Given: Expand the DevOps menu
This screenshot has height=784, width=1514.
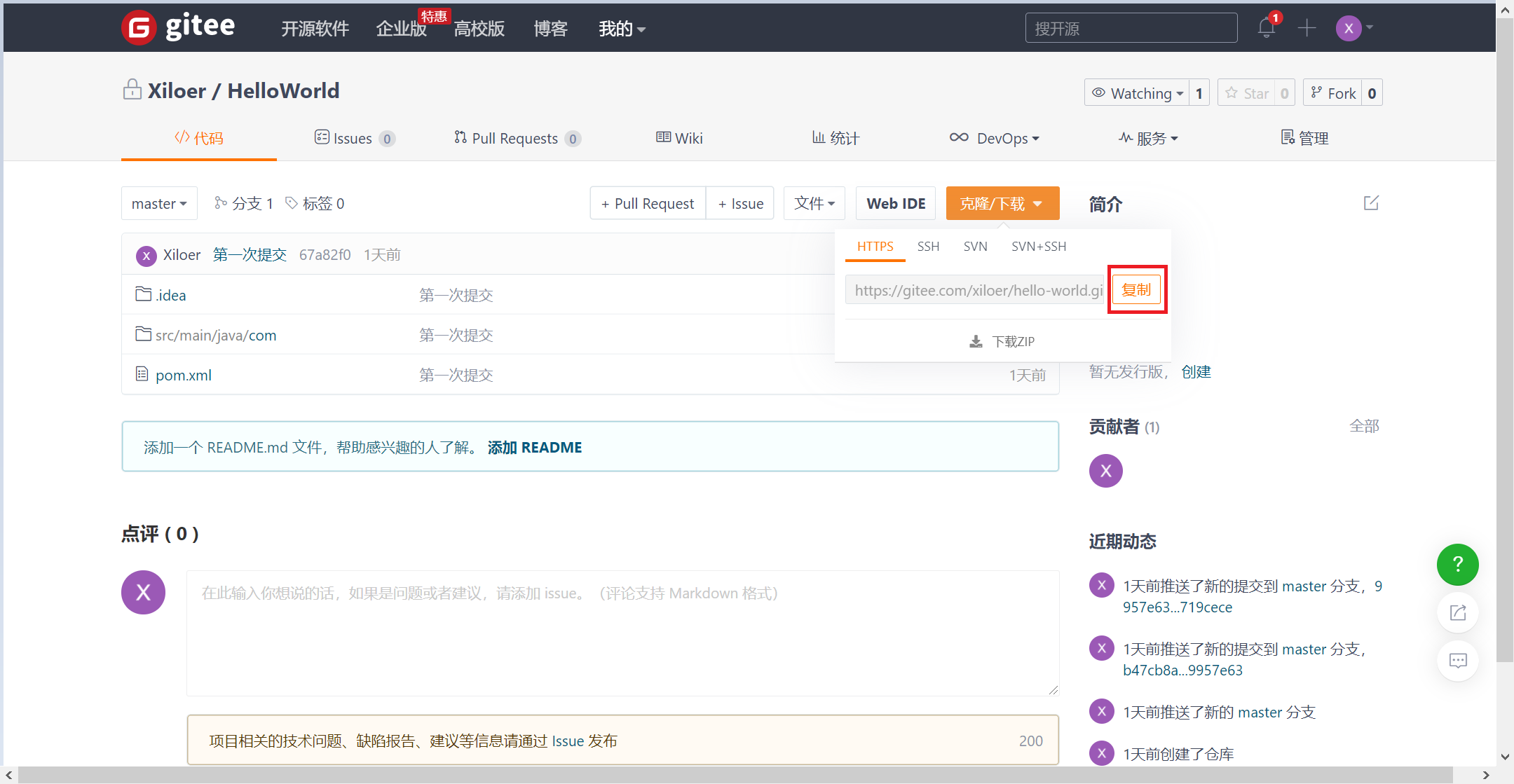Looking at the screenshot, I should pos(994,138).
